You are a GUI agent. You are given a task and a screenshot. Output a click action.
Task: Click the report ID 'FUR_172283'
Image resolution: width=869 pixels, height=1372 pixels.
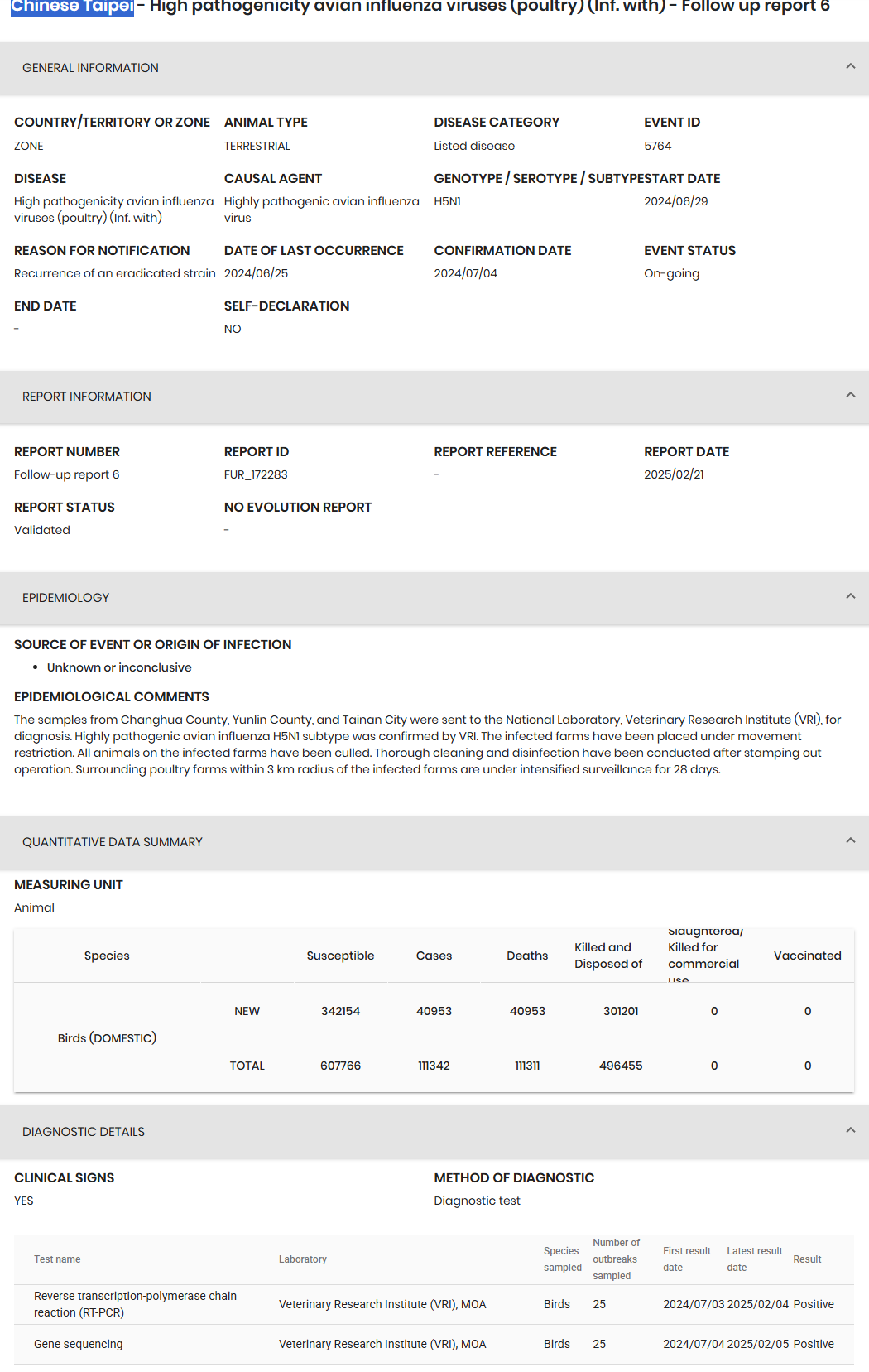pyautogui.click(x=256, y=474)
